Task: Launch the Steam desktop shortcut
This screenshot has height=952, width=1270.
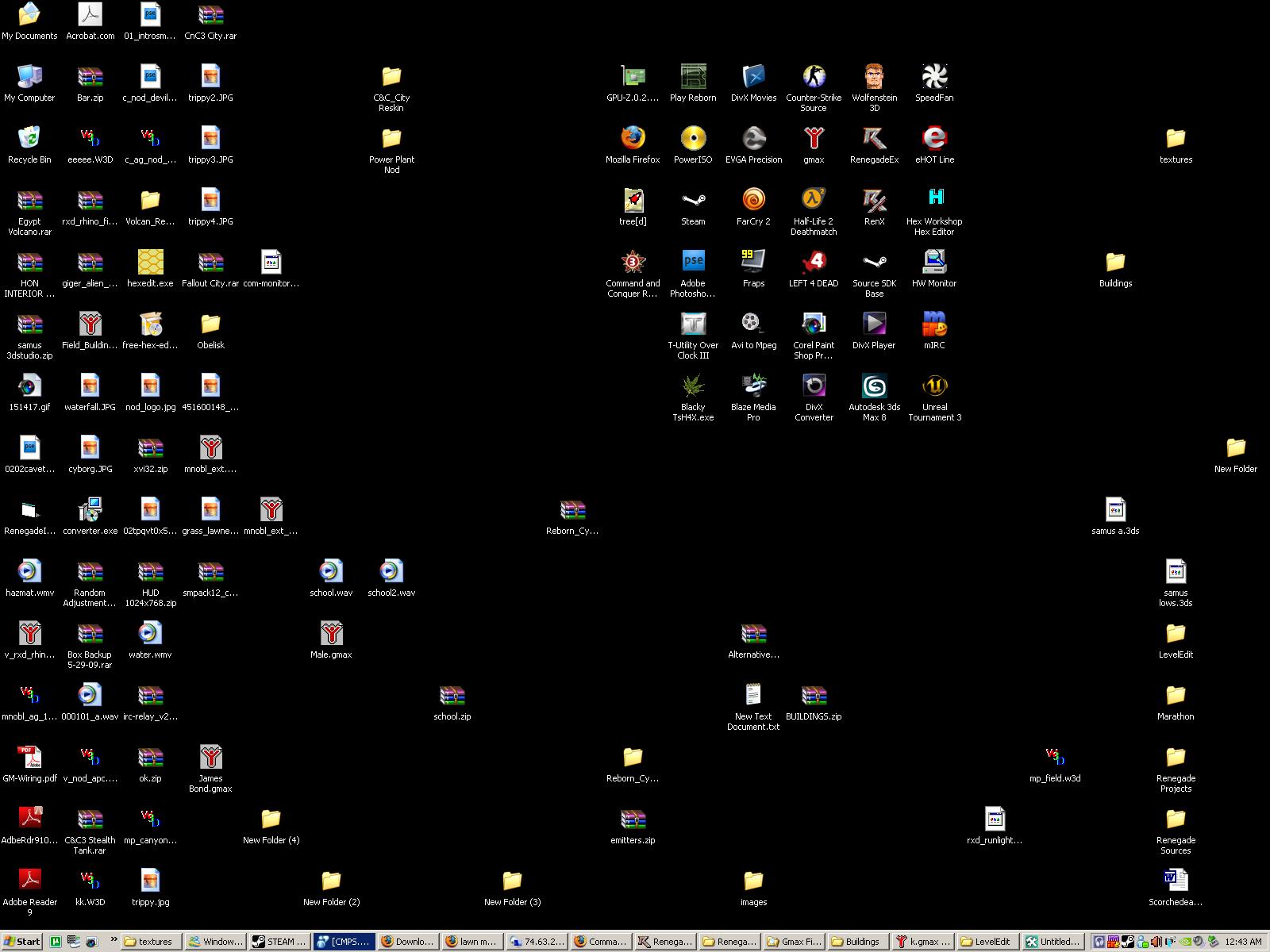Action: (693, 201)
